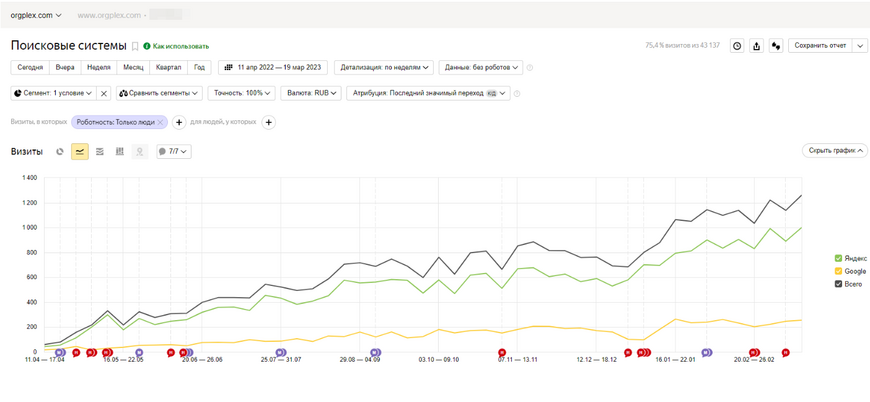
Task: Toggle the Всего legend checkbox
Action: (x=838, y=284)
